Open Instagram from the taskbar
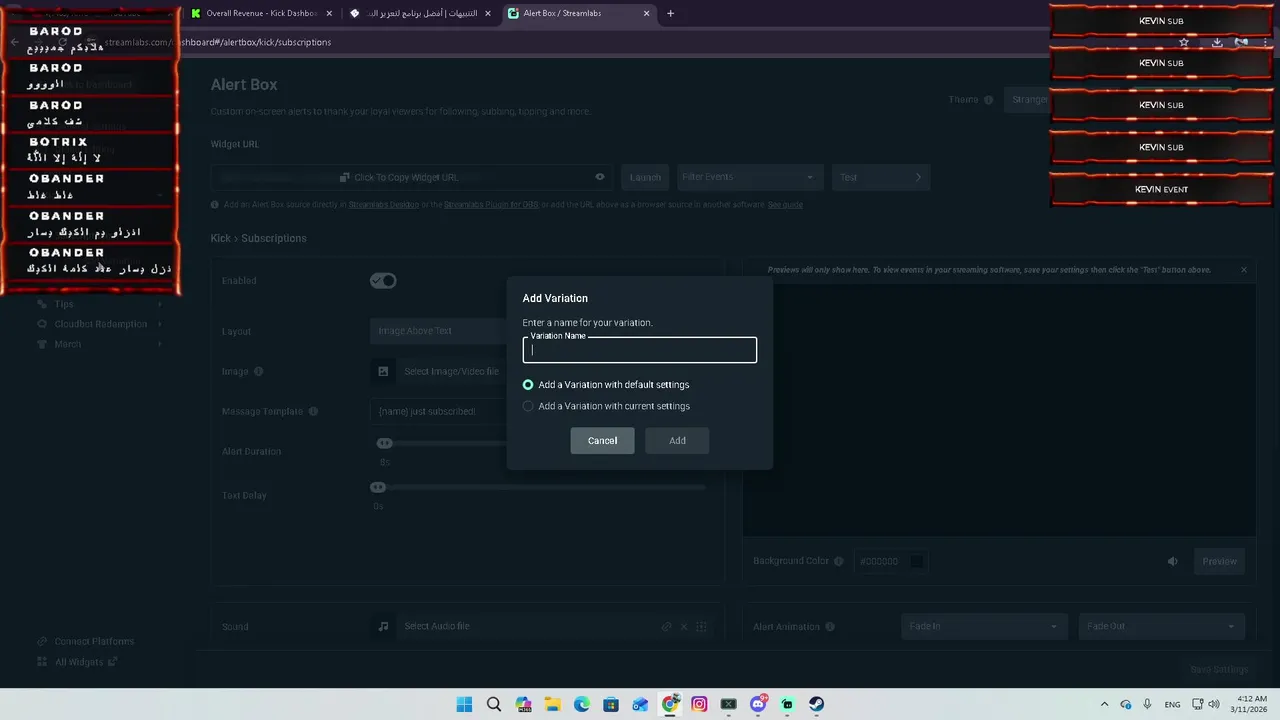This screenshot has height=720, width=1280. (x=699, y=704)
